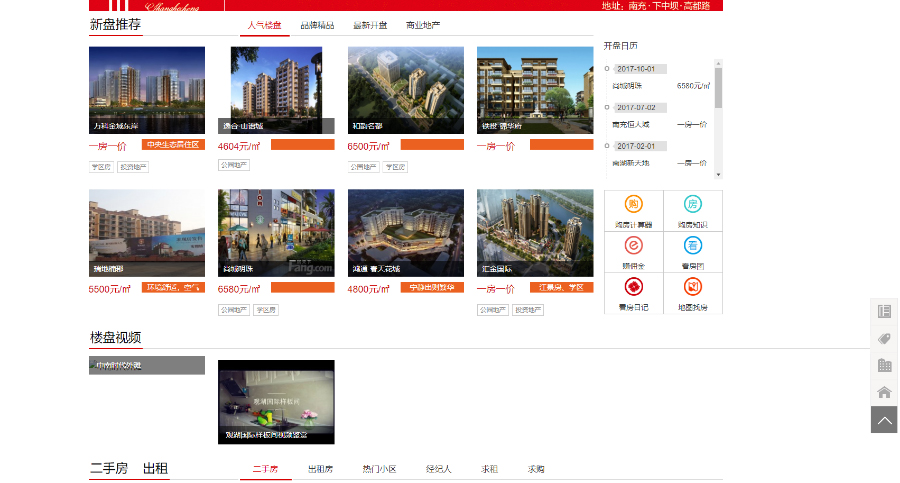
Task: Open the property thumbnail priced 5500元/㎡
Action: [x=147, y=233]
